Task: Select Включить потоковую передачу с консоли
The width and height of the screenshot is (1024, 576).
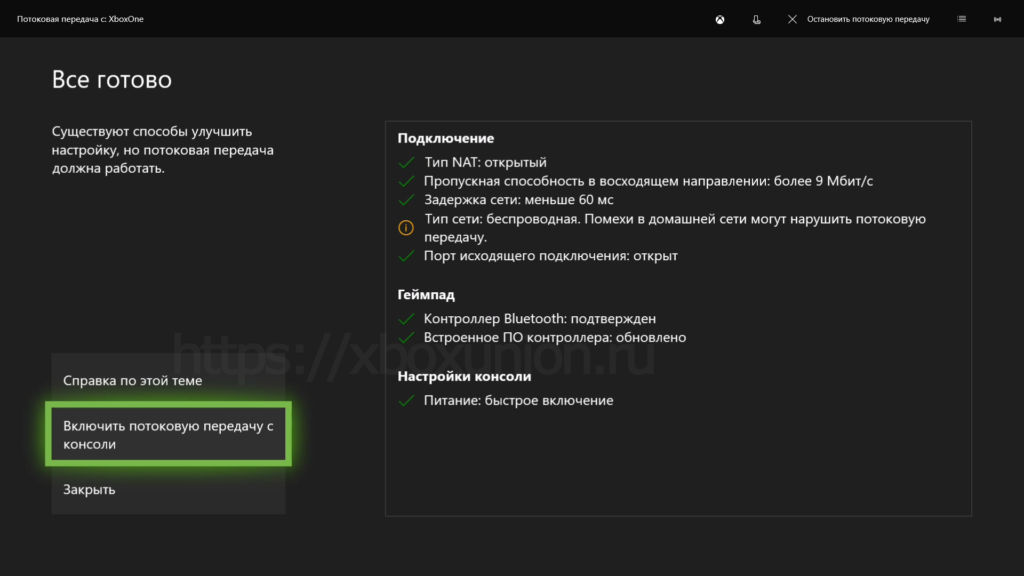Action: (168, 435)
